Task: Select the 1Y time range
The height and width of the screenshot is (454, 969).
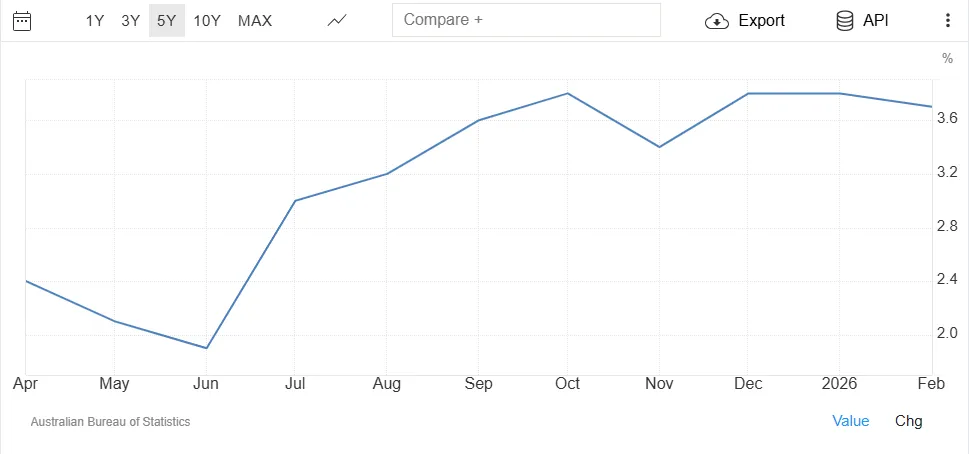Action: [95, 21]
